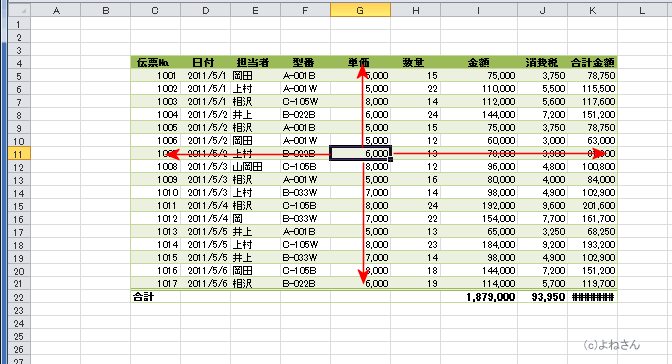
Task: Select tax cell 3,250
Action: coord(543,232)
